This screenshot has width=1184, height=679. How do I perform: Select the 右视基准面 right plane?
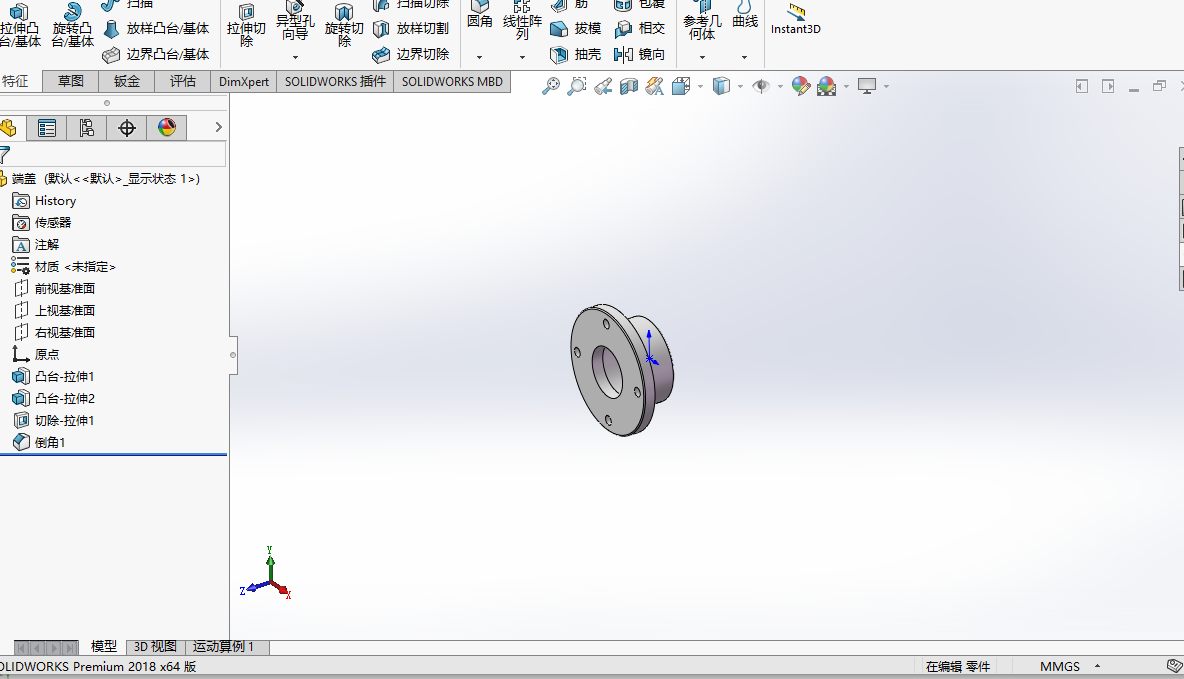(54, 332)
